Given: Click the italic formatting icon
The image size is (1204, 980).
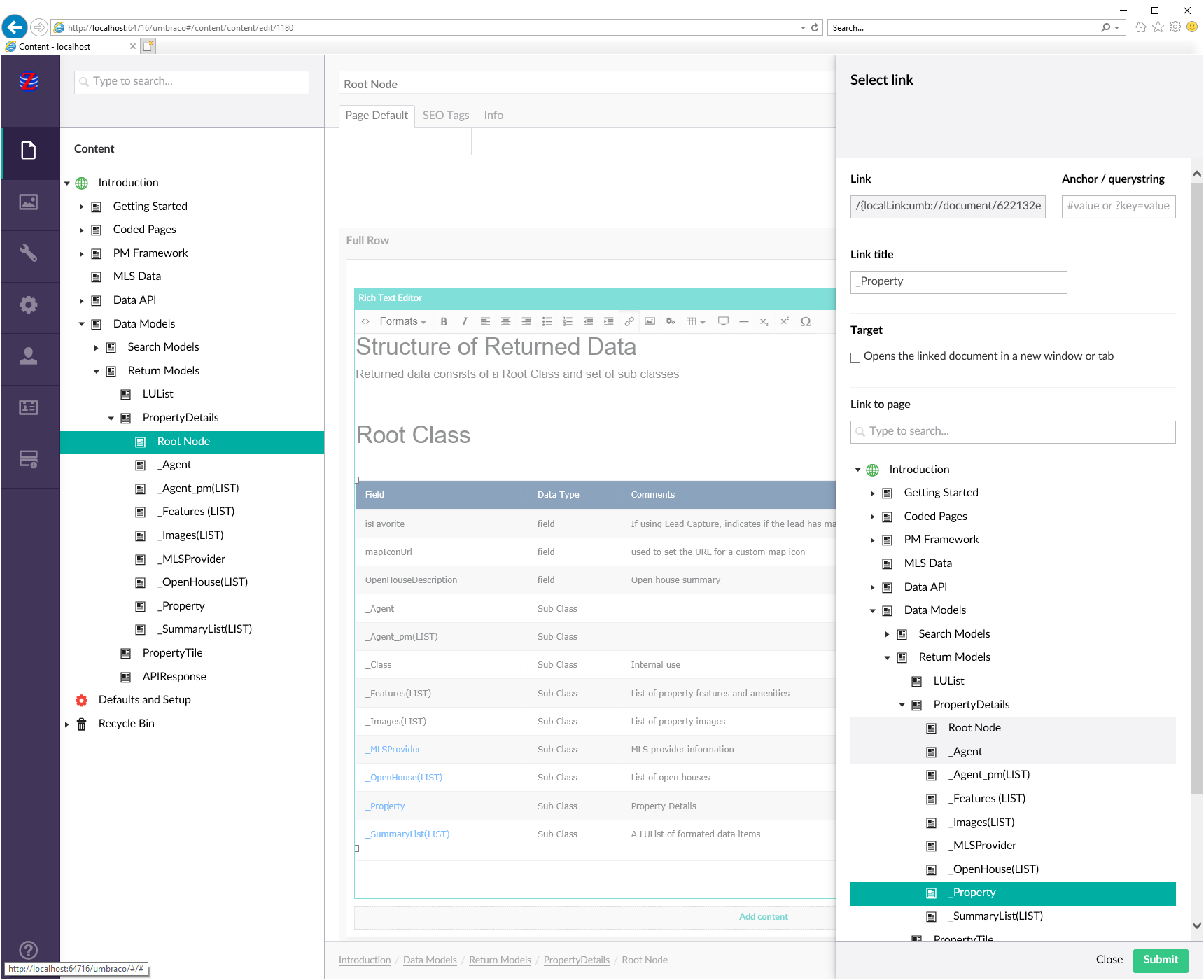Looking at the screenshot, I should (464, 322).
